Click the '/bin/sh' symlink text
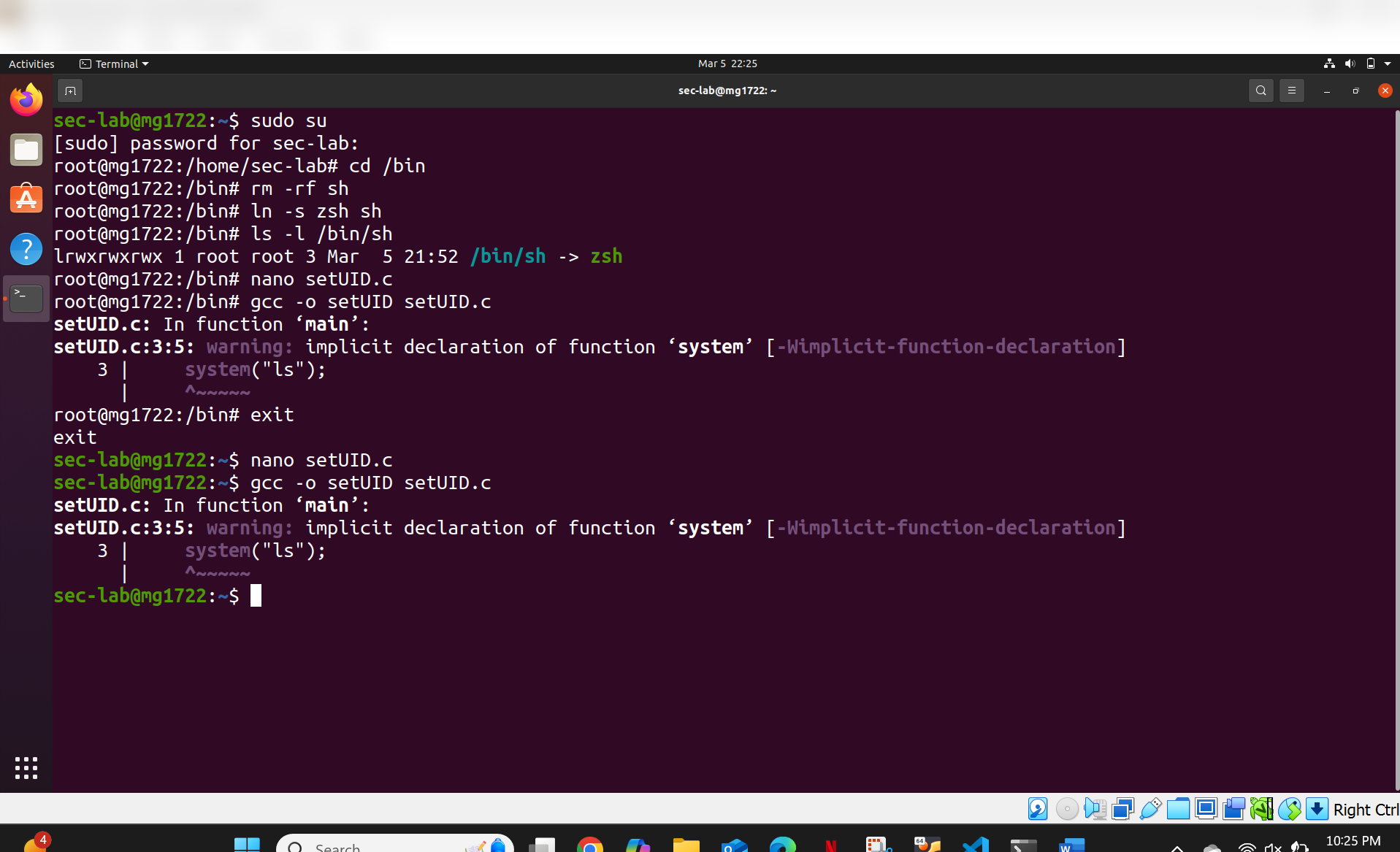This screenshot has width=1400, height=852. point(508,256)
